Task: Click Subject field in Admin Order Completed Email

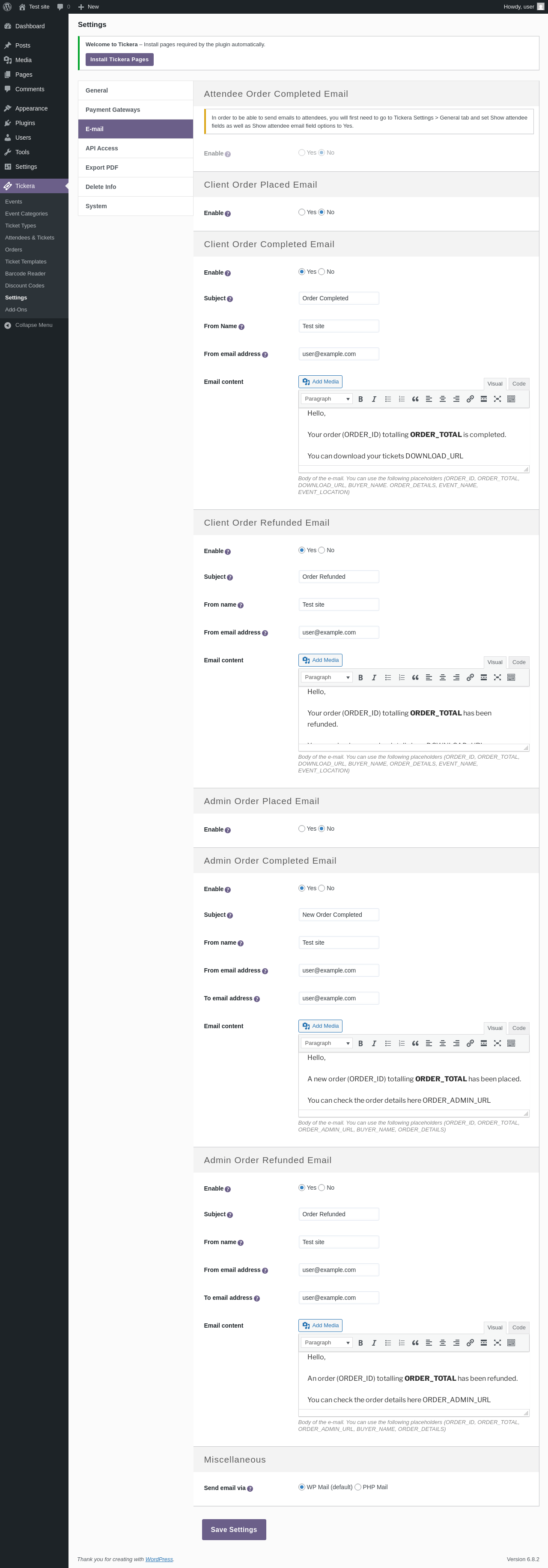Action: pyautogui.click(x=339, y=915)
